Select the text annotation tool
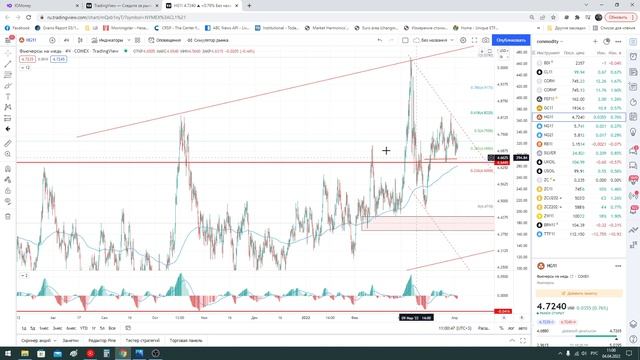The height and width of the screenshot is (360, 640). pyautogui.click(x=8, y=97)
